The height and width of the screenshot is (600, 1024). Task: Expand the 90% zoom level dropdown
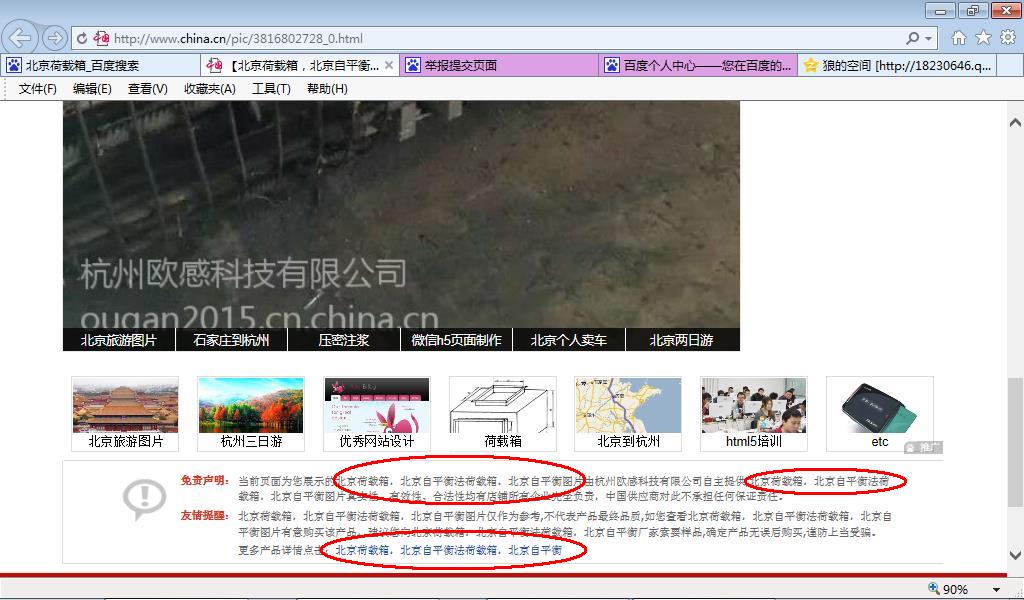(x=996, y=590)
